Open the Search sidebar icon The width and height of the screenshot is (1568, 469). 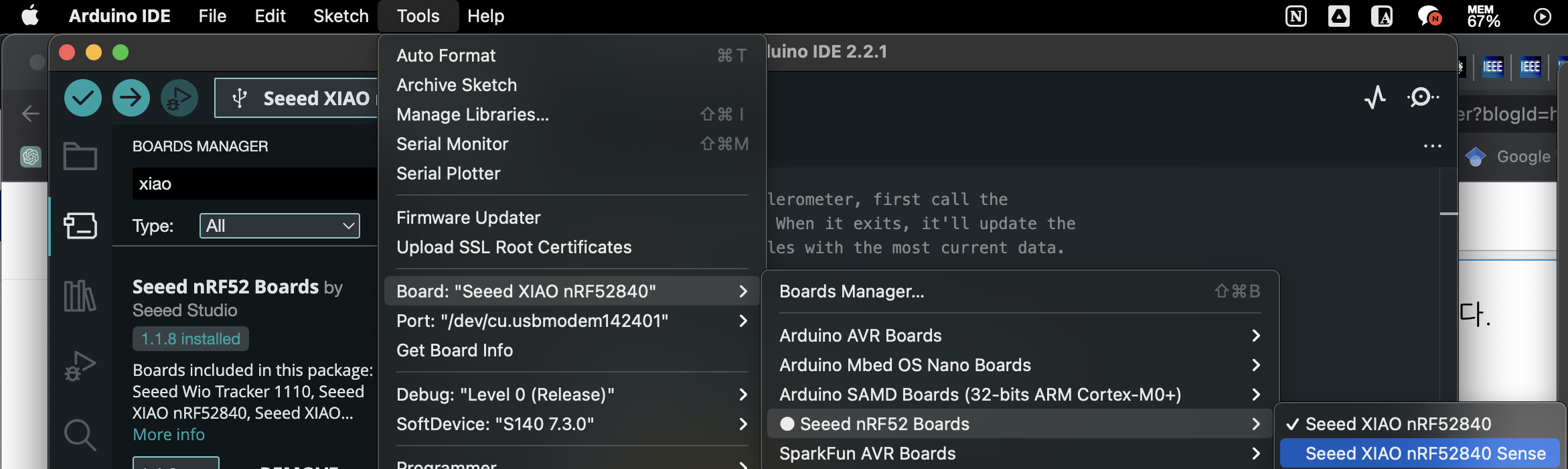pos(80,435)
